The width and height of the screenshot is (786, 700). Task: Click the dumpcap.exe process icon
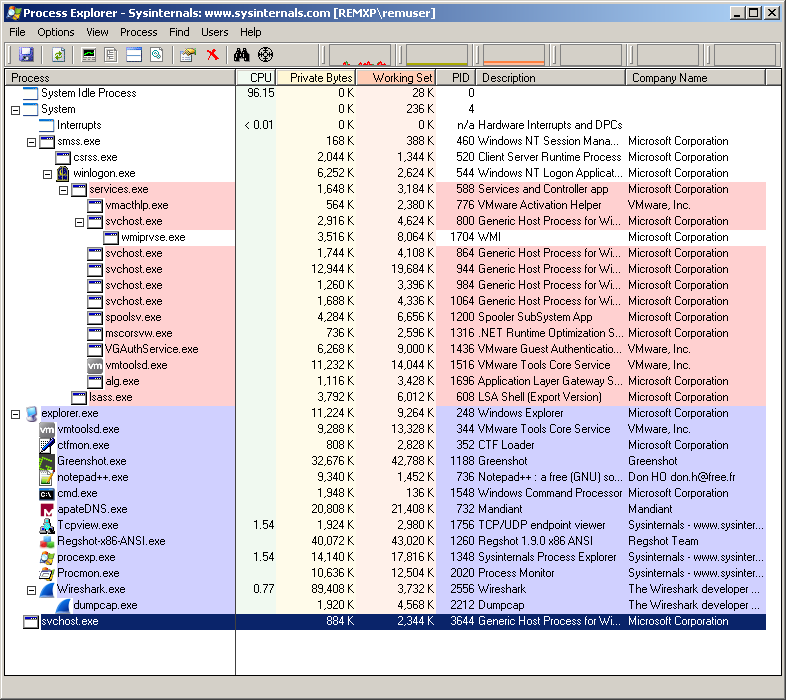(63, 606)
